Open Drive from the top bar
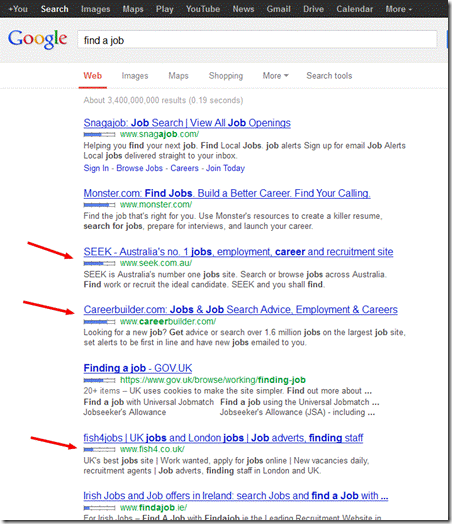 (313, 9)
